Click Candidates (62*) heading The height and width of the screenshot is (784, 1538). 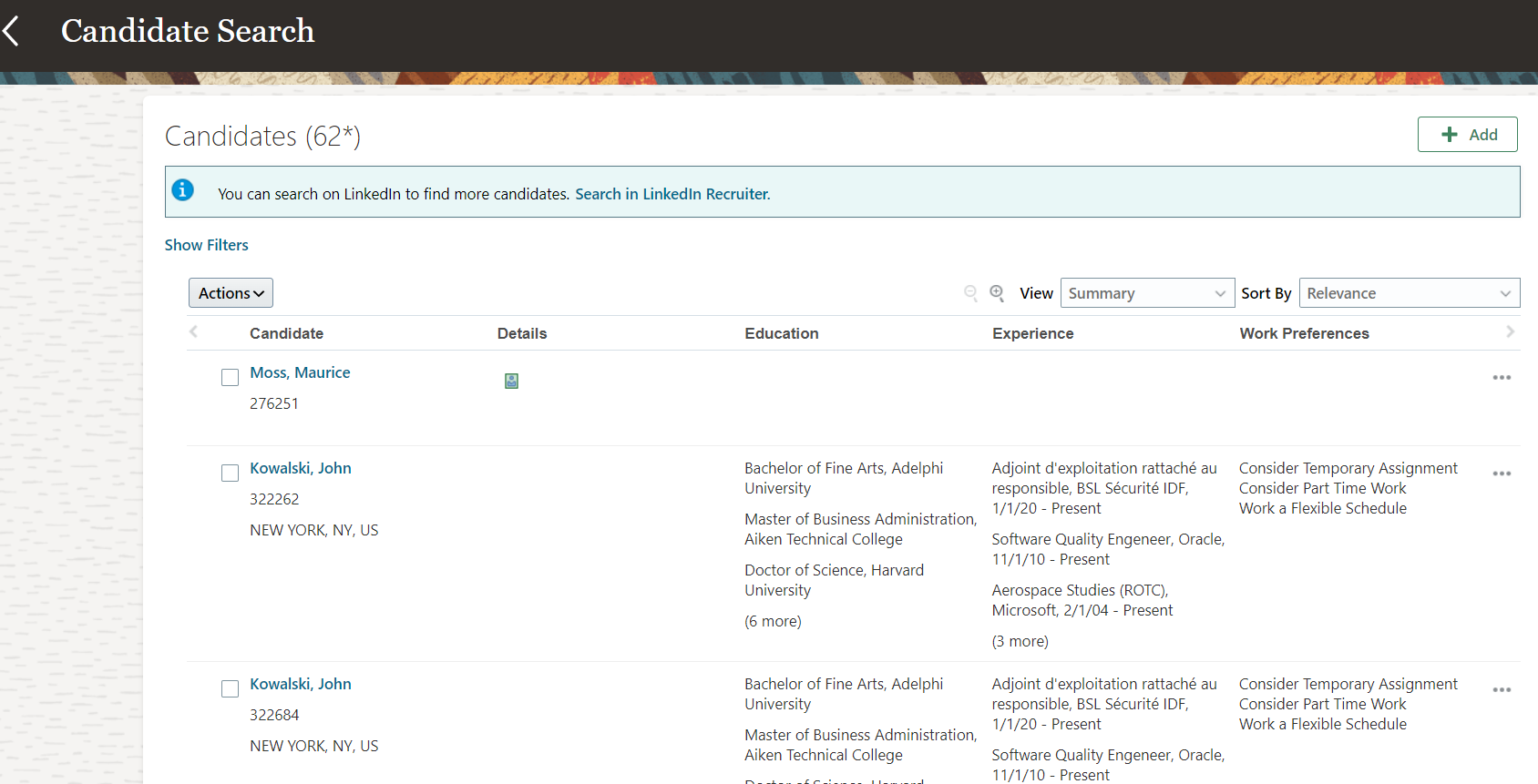(262, 136)
